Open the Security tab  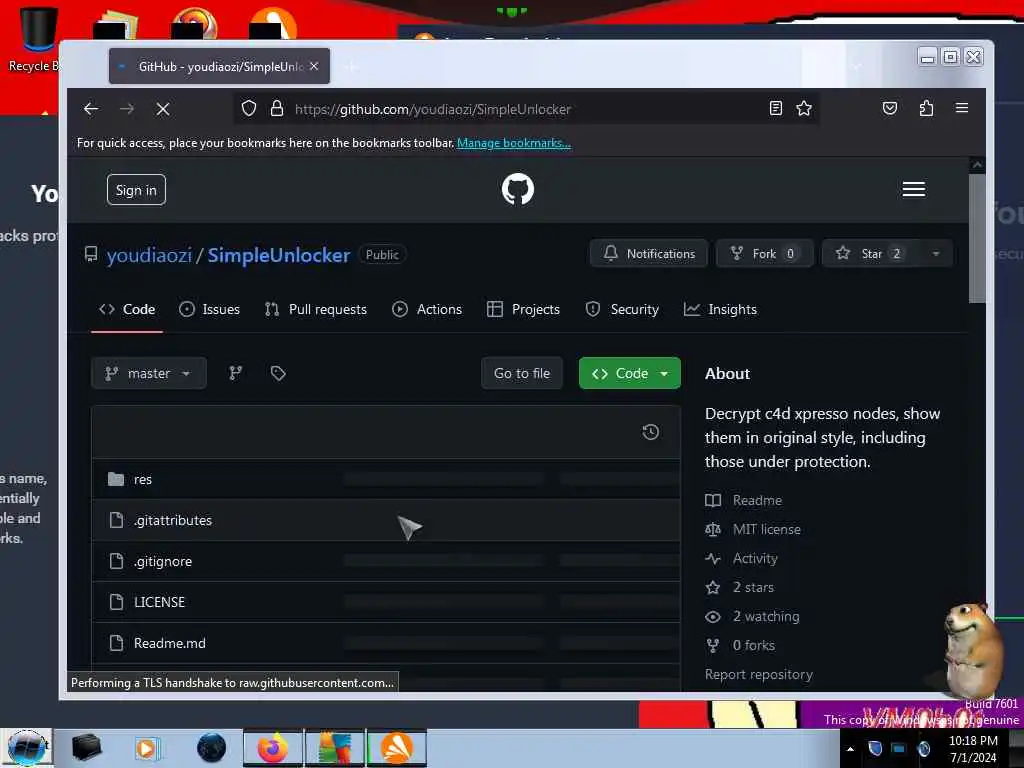point(622,310)
